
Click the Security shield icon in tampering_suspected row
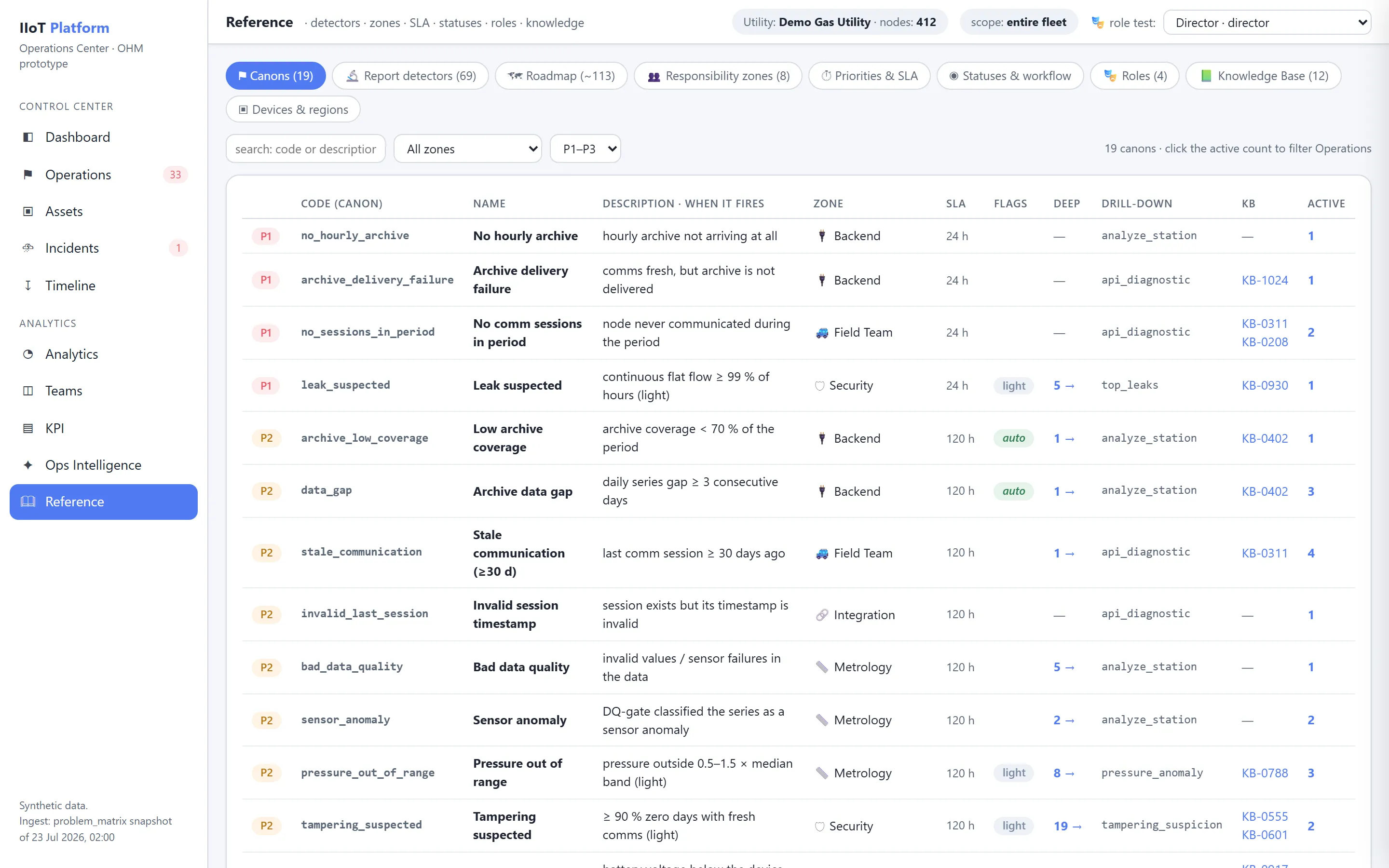point(819,826)
